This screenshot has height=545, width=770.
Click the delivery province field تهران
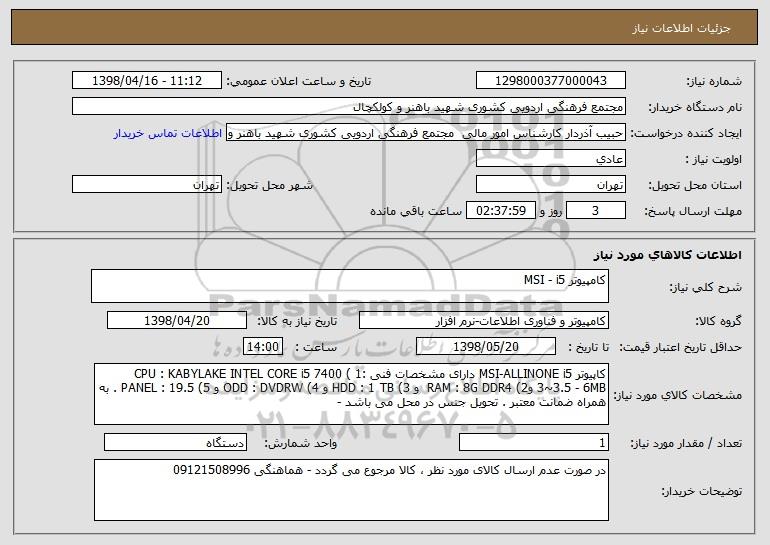550,185
